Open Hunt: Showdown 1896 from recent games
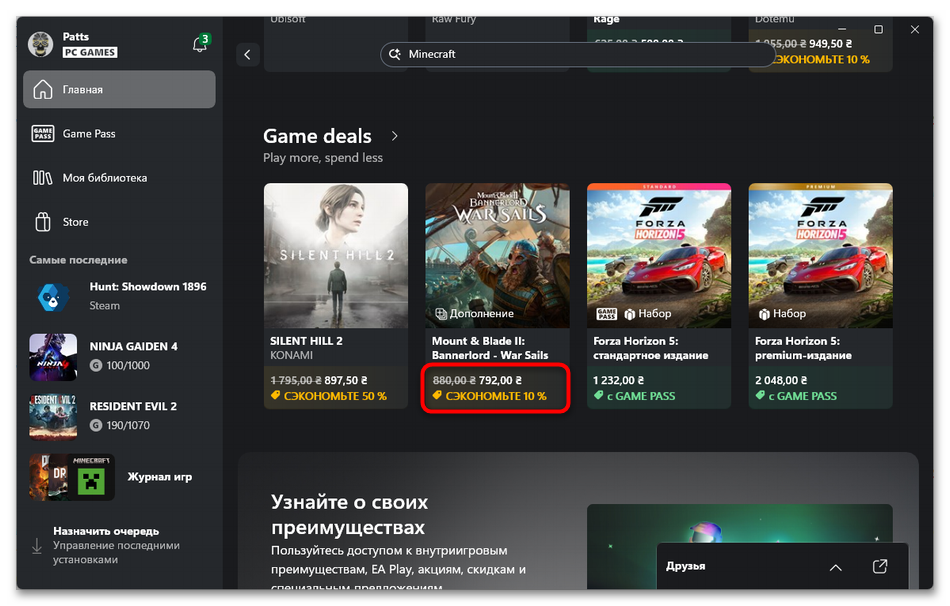The image size is (950, 606). [52, 296]
